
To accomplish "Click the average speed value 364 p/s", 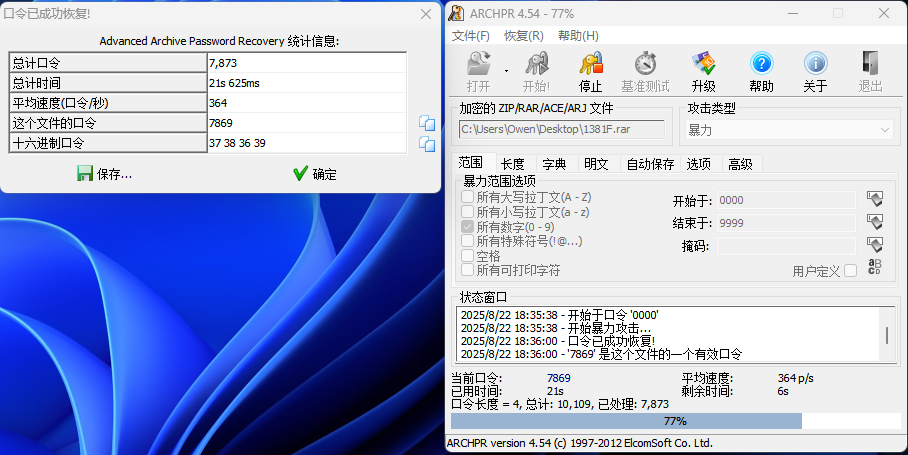I will [x=796, y=378].
